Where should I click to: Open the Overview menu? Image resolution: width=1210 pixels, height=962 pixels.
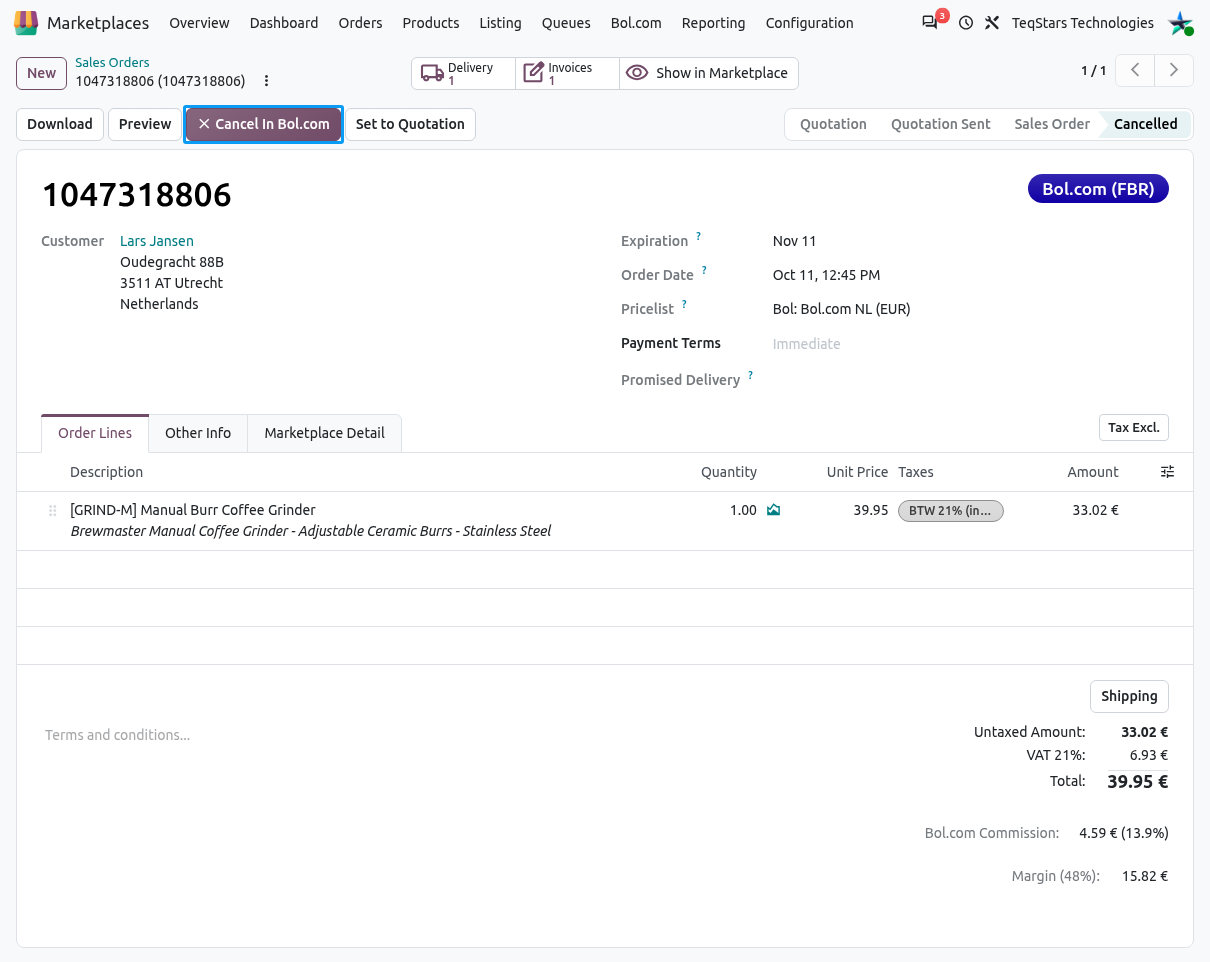click(199, 23)
